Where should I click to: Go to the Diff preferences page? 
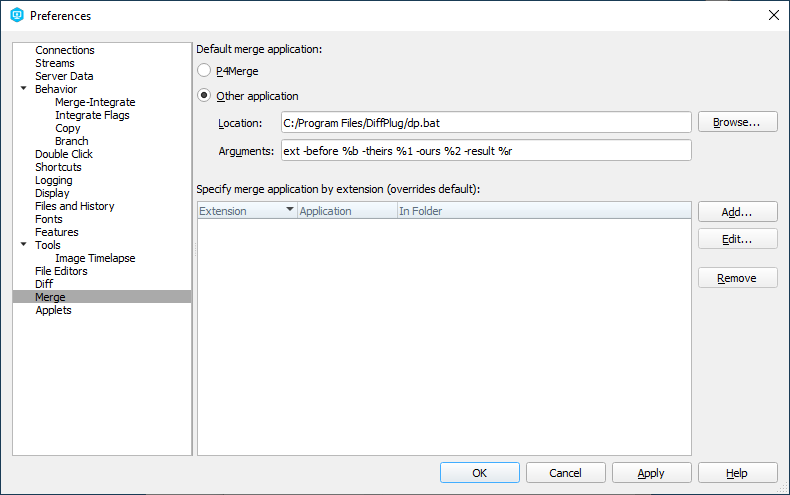pyautogui.click(x=44, y=284)
